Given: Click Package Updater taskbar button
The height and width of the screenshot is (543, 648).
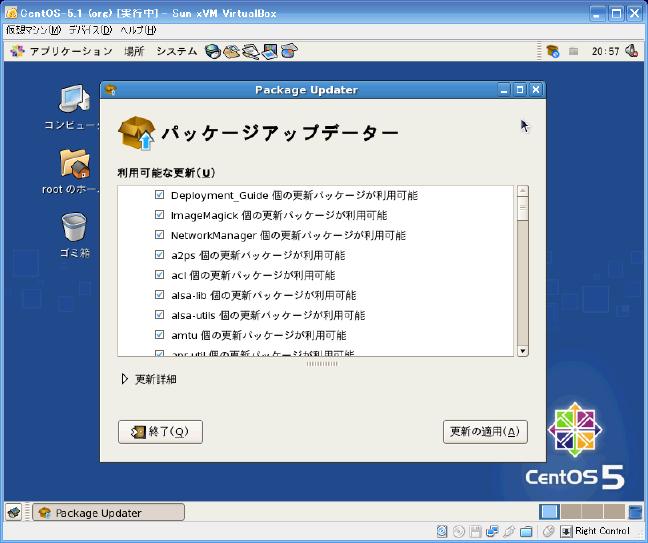Looking at the screenshot, I should click(109, 512).
